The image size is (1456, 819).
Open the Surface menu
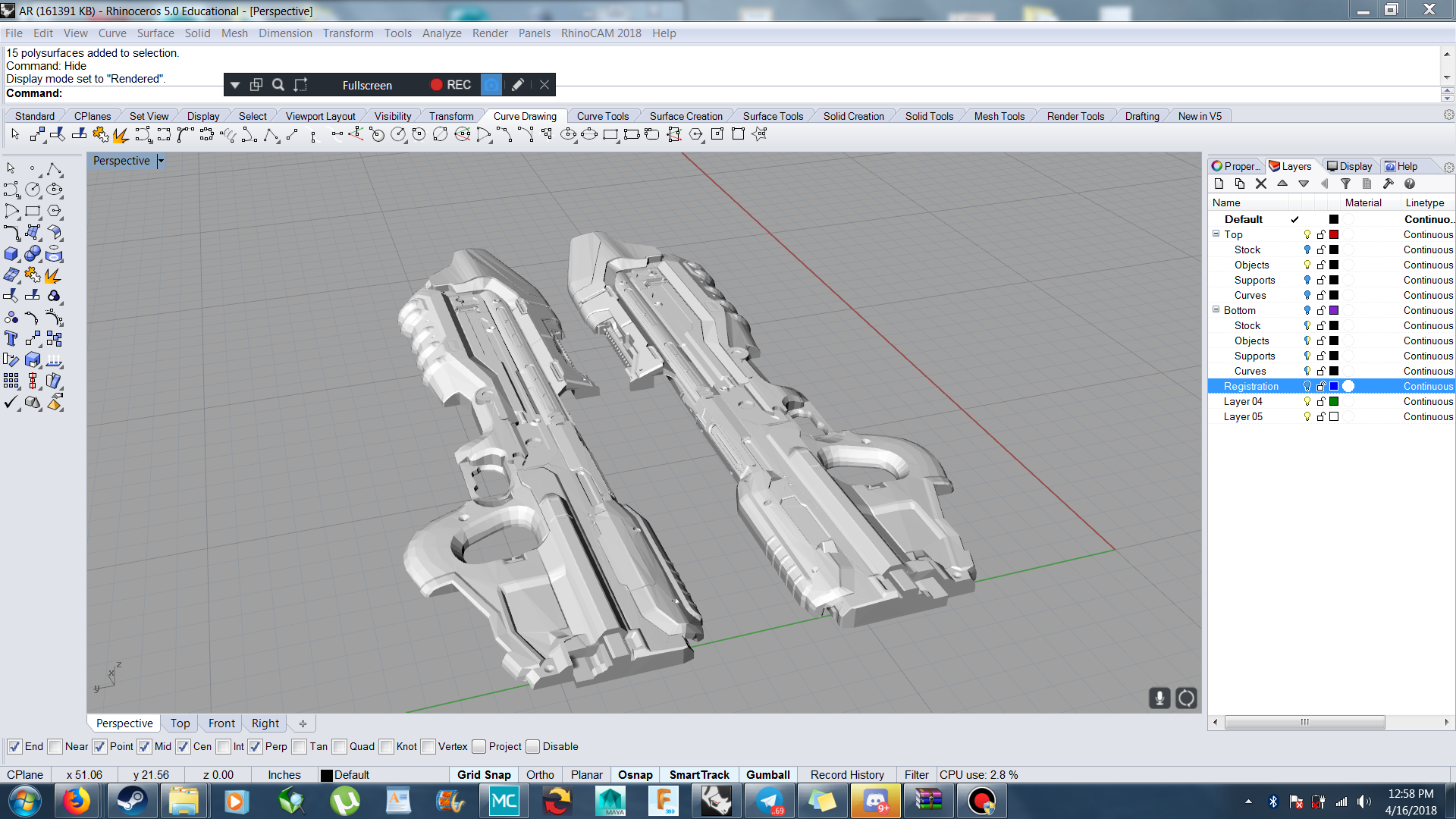click(155, 33)
